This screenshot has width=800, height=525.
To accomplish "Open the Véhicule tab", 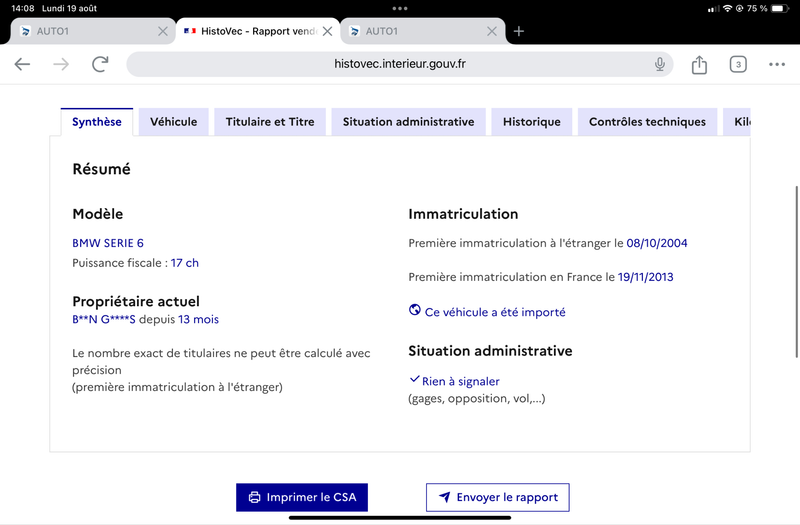I will pyautogui.click(x=173, y=122).
